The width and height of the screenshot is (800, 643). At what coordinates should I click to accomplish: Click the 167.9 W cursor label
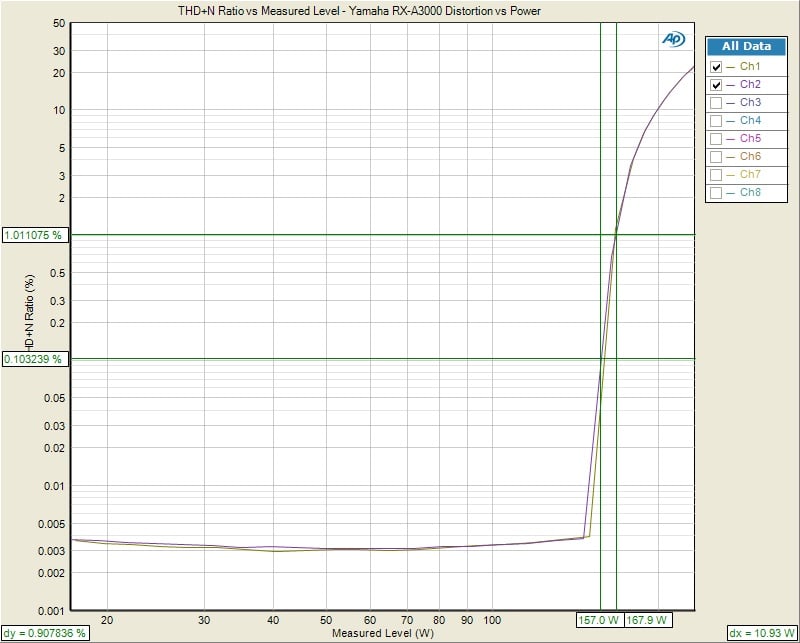click(646, 619)
